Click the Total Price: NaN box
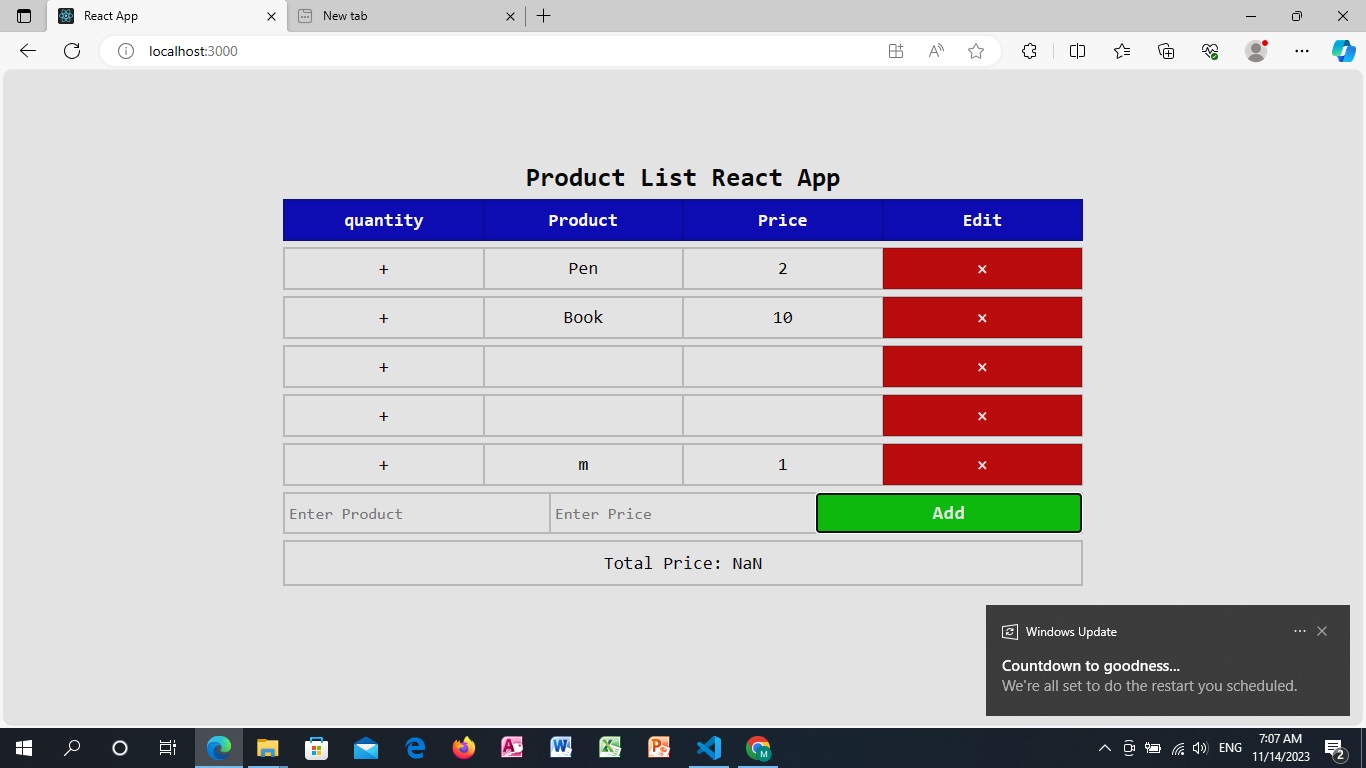 click(683, 563)
